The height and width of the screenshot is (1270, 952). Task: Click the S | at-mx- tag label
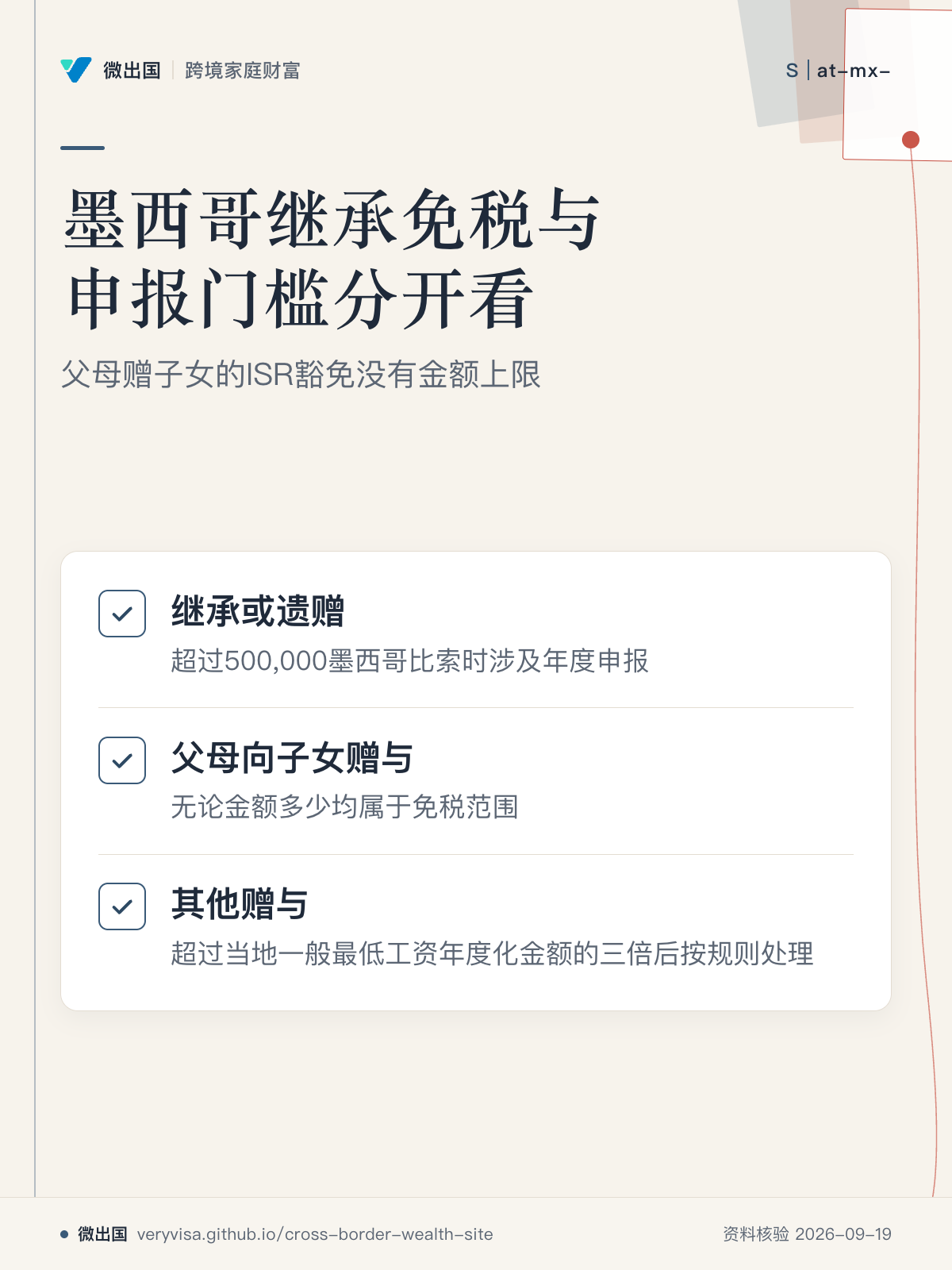[x=838, y=71]
